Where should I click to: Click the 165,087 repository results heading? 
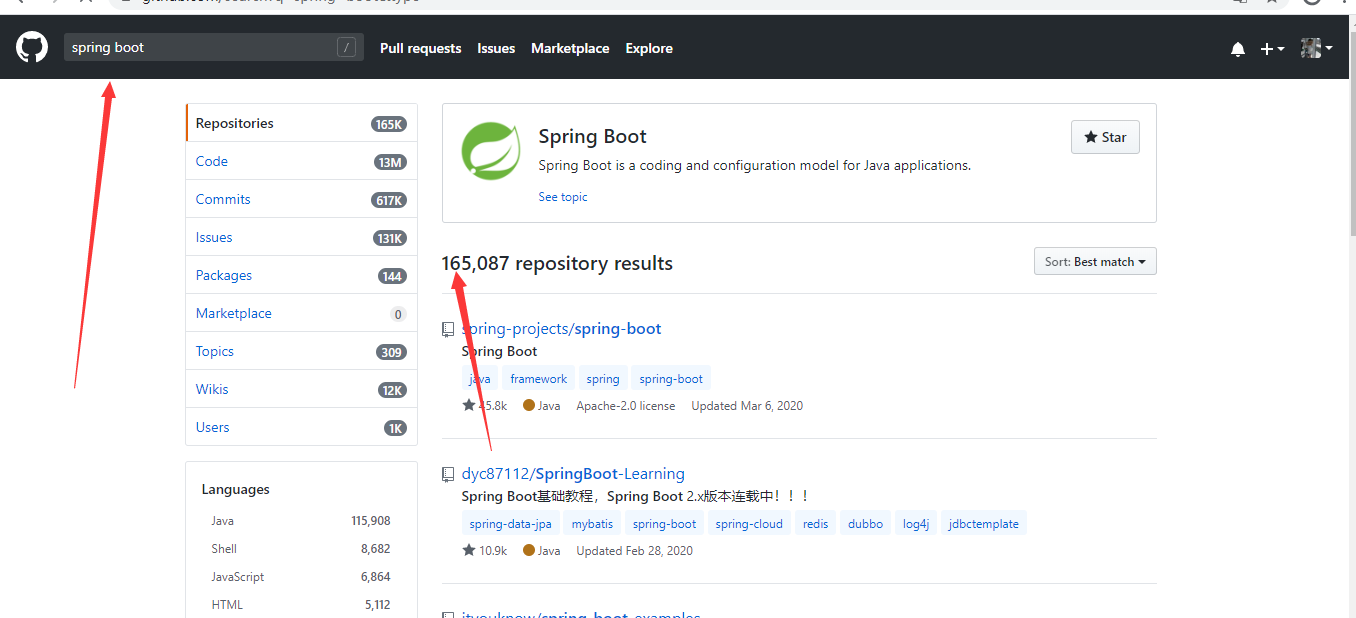(557, 264)
